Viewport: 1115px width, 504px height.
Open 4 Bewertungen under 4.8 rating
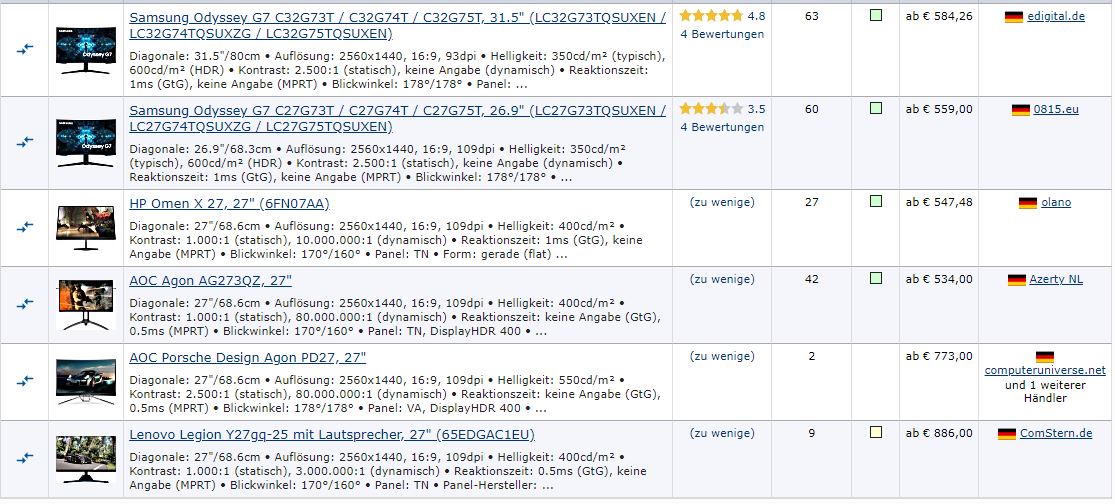[722, 34]
